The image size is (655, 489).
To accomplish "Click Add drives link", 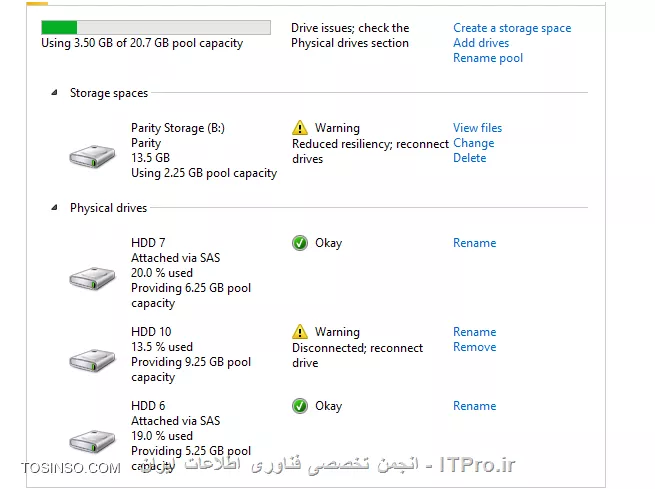I will (x=481, y=43).
